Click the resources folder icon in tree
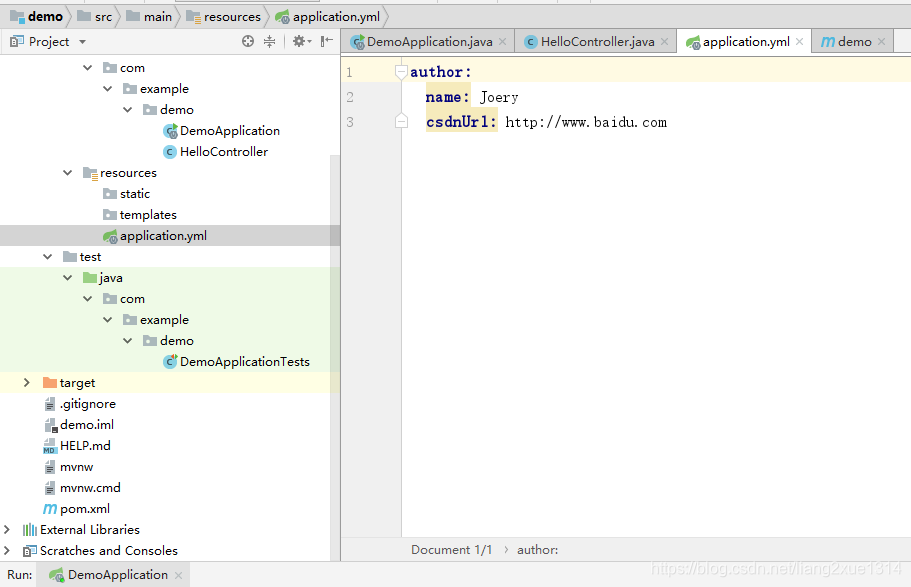911x587 pixels. tap(90, 173)
